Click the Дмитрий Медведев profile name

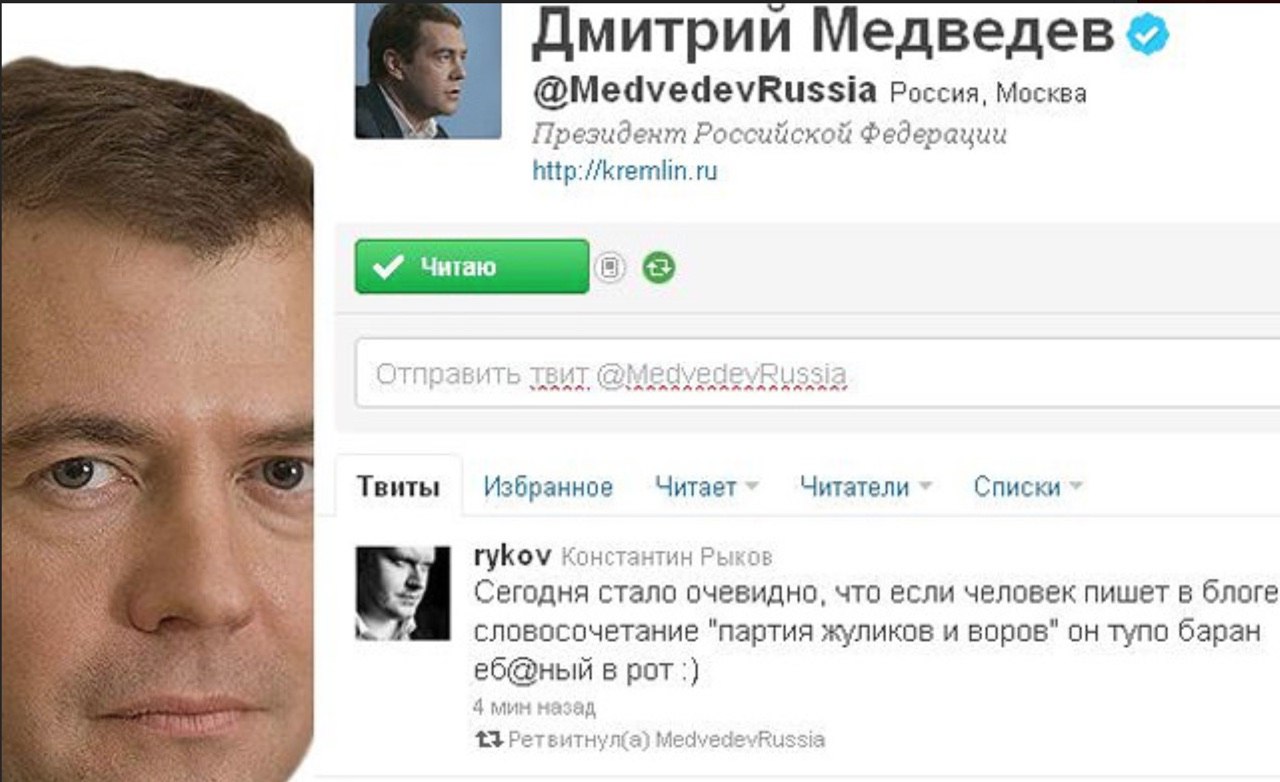pyautogui.click(x=823, y=35)
